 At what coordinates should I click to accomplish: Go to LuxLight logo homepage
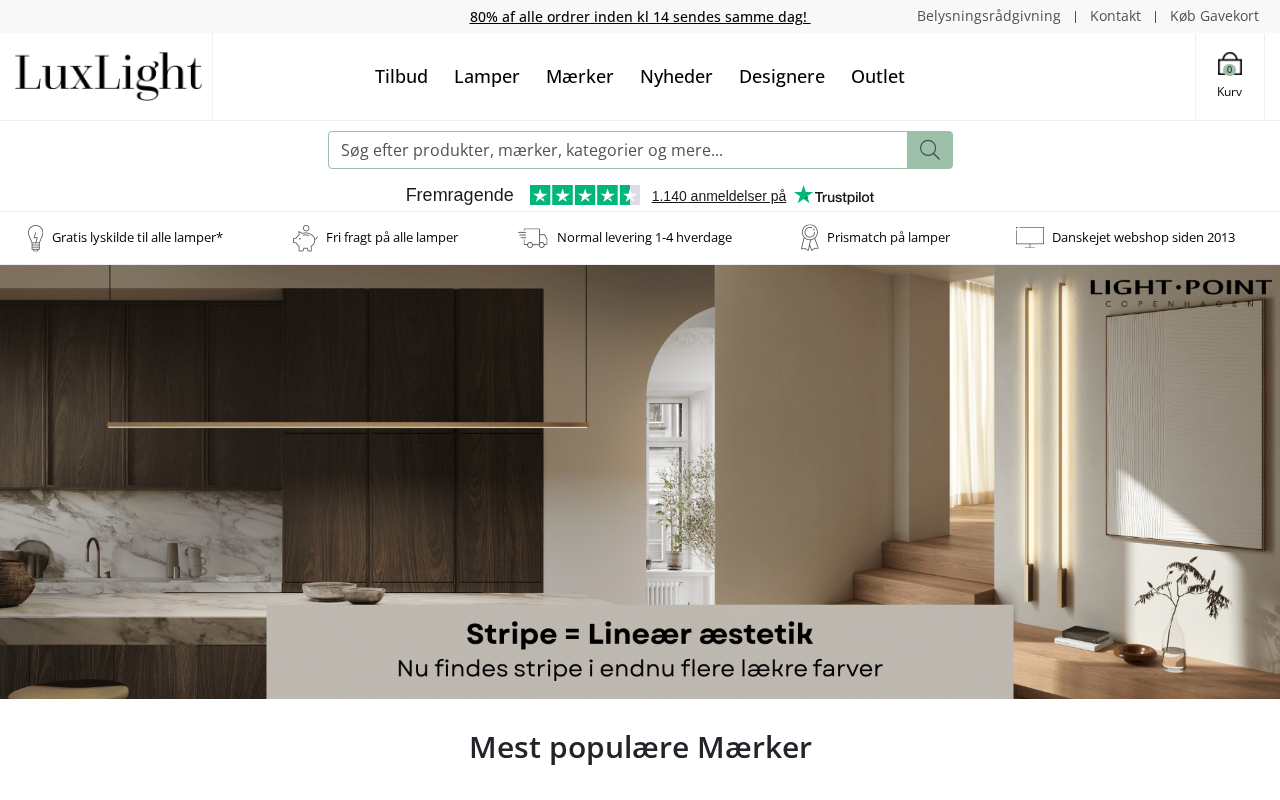coord(108,76)
